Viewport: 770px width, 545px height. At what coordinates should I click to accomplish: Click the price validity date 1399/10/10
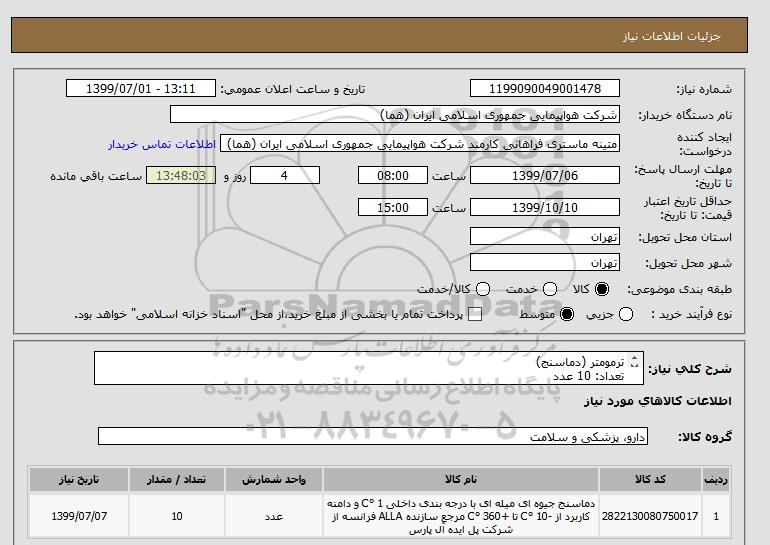pyautogui.click(x=545, y=208)
